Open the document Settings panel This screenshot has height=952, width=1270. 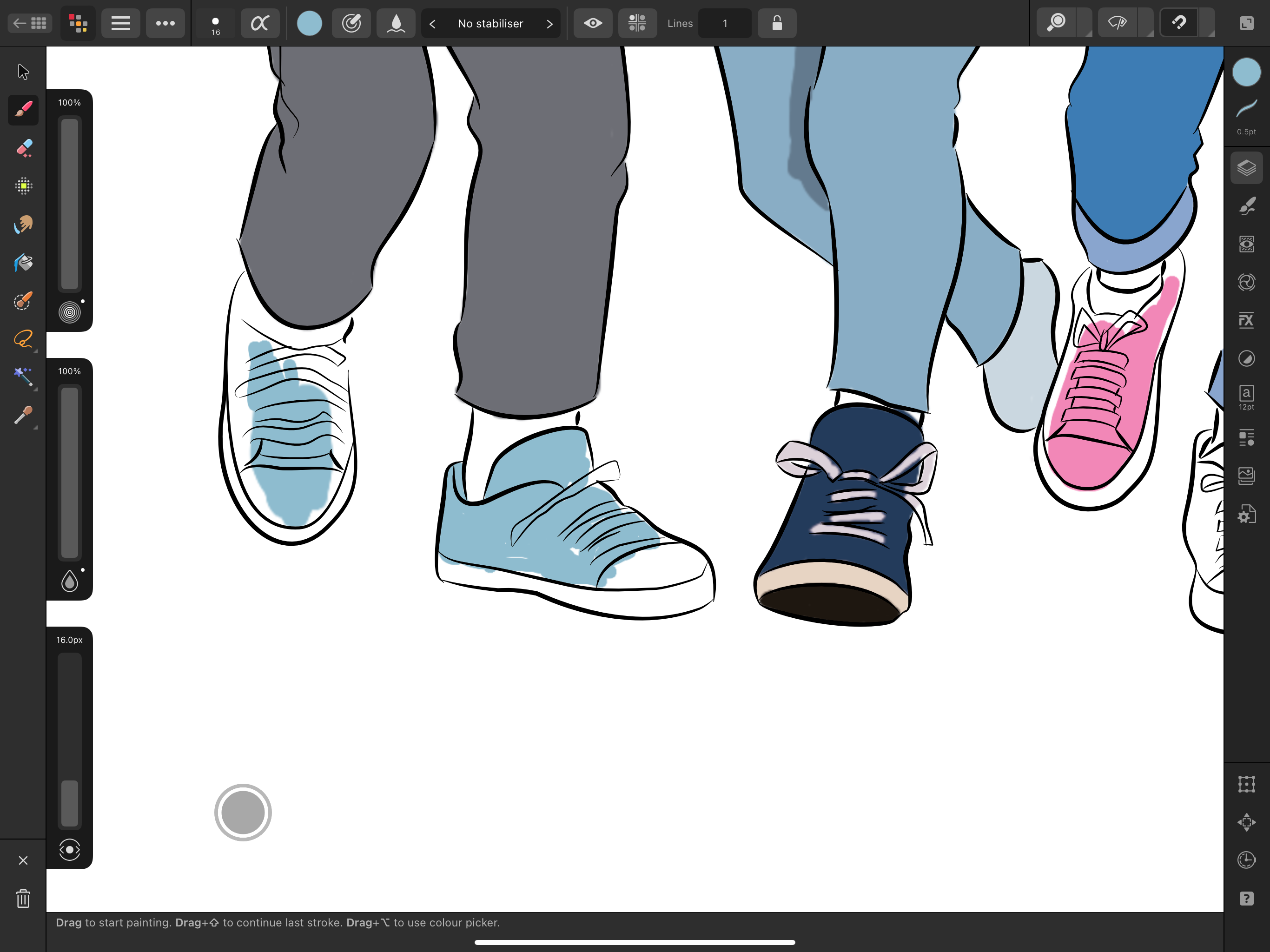point(1246,514)
